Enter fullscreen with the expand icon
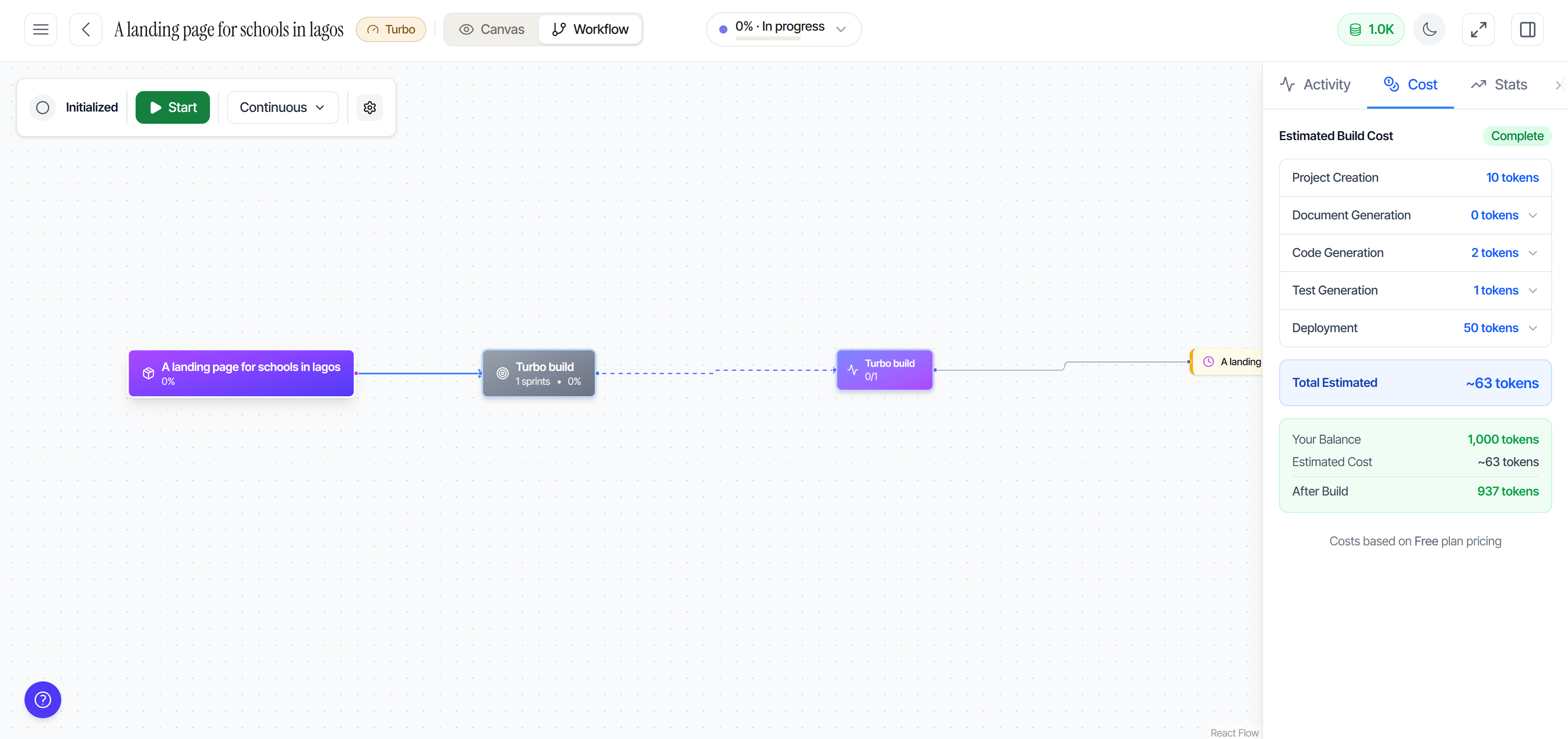 coord(1479,29)
